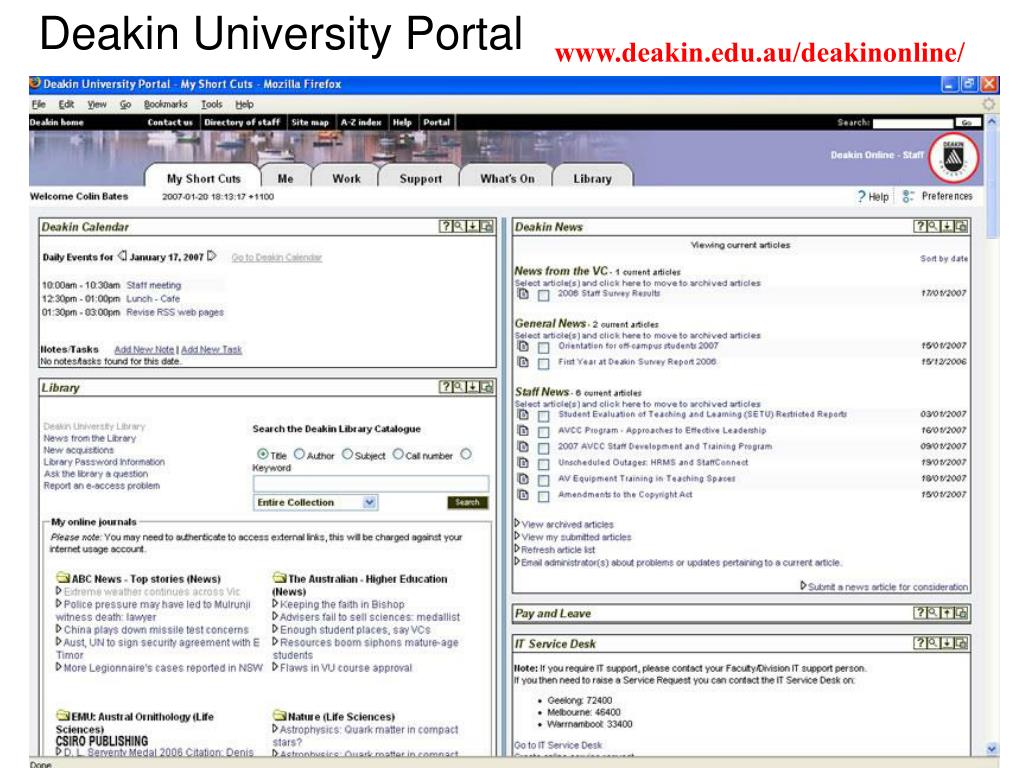1024x768 pixels.
Task: Click Add New Task link
Action: [x=212, y=349]
